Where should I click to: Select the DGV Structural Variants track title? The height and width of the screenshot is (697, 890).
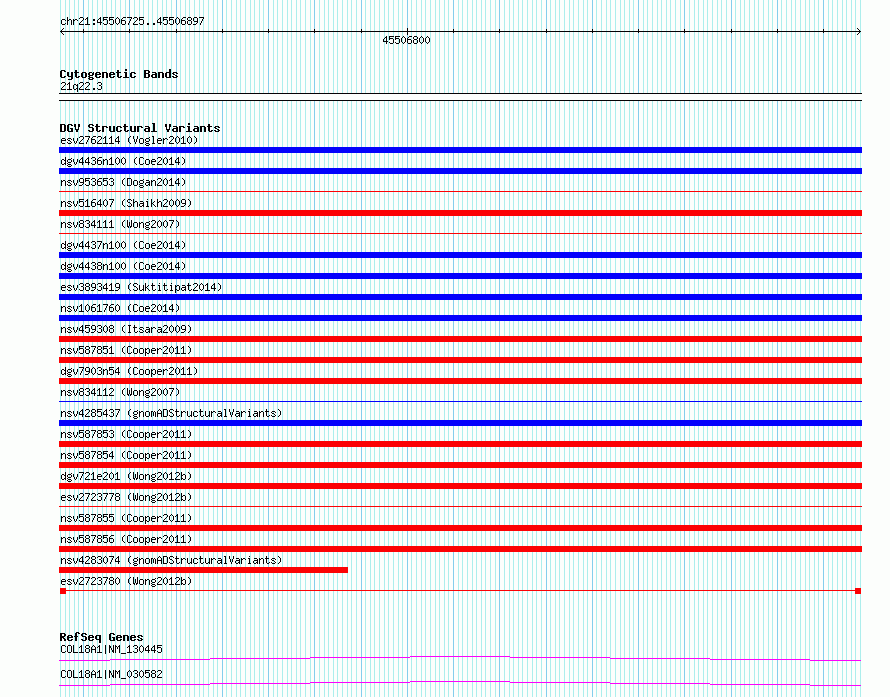[140, 128]
